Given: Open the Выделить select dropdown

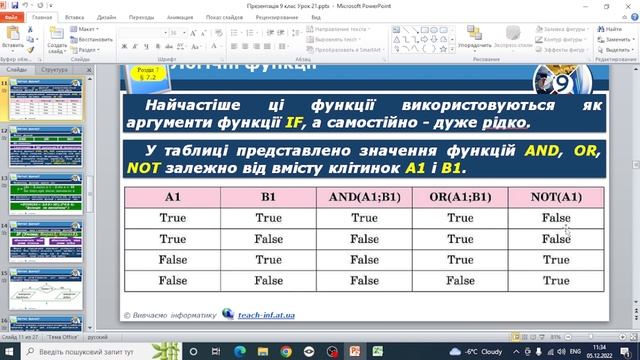Looking at the screenshot, I should click(x=616, y=50).
